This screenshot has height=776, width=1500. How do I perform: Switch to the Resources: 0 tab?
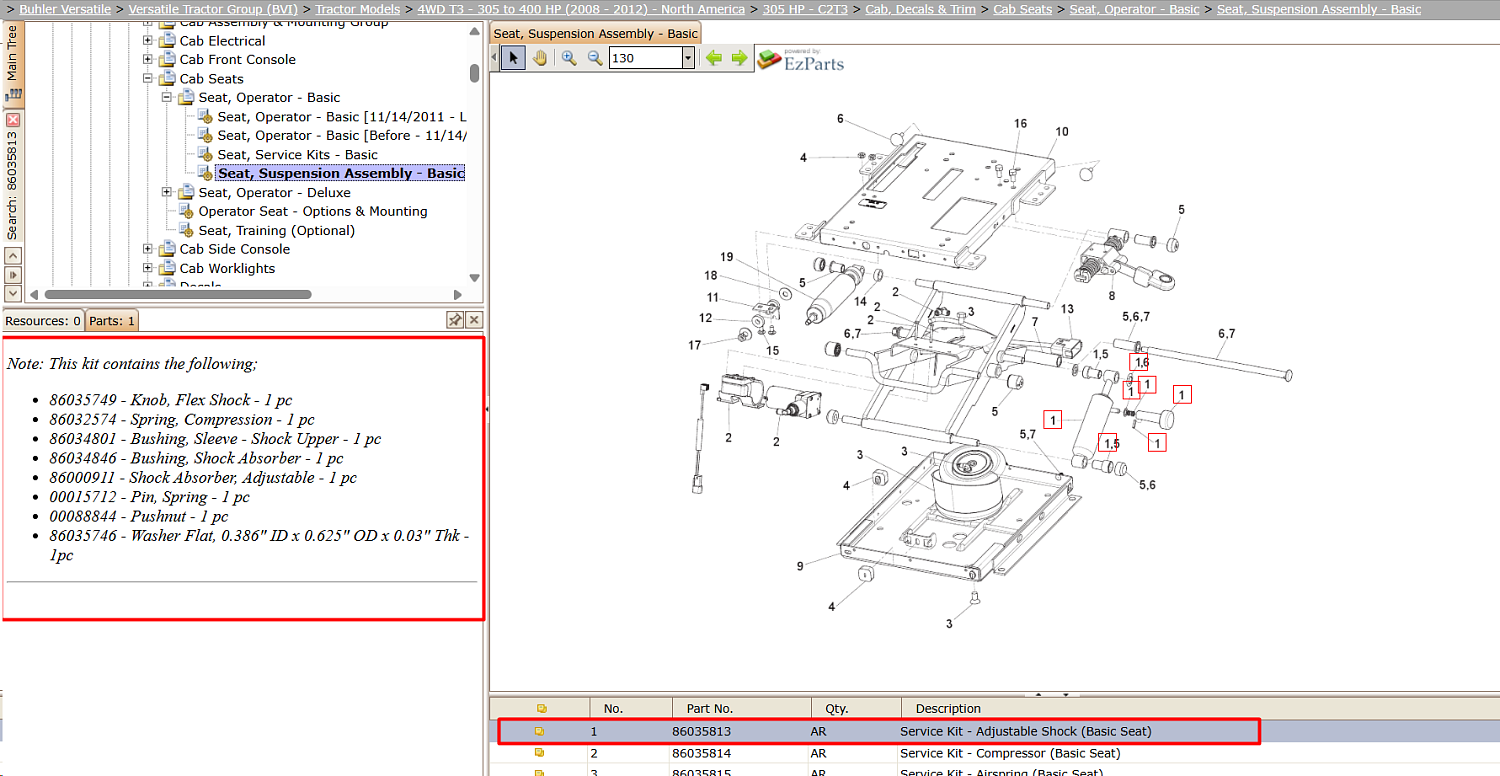[x=43, y=321]
